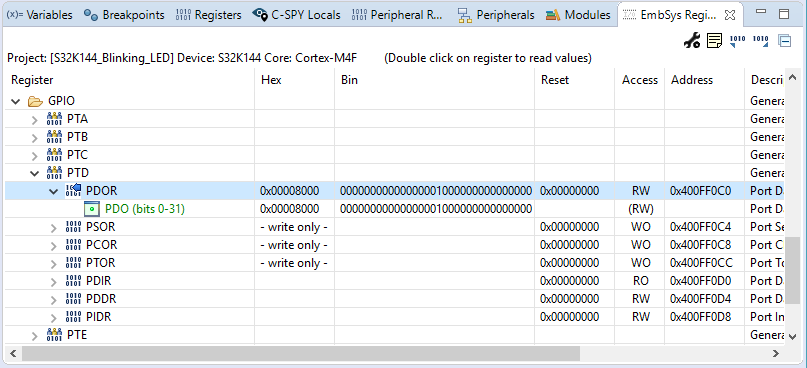Image resolution: width=807 pixels, height=368 pixels.
Task: Click the 1010 import values icon
Action: (x=738, y=41)
